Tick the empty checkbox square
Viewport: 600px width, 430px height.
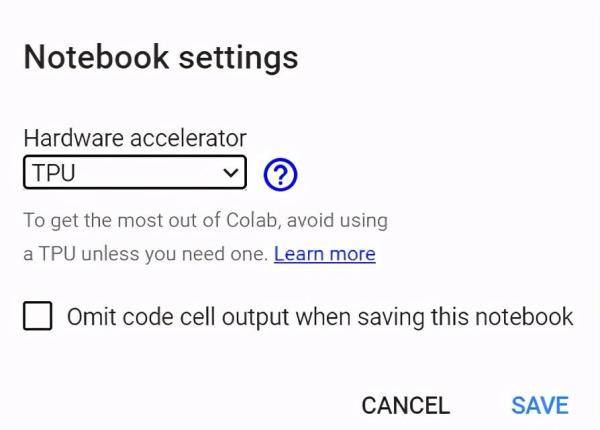click(x=38, y=316)
